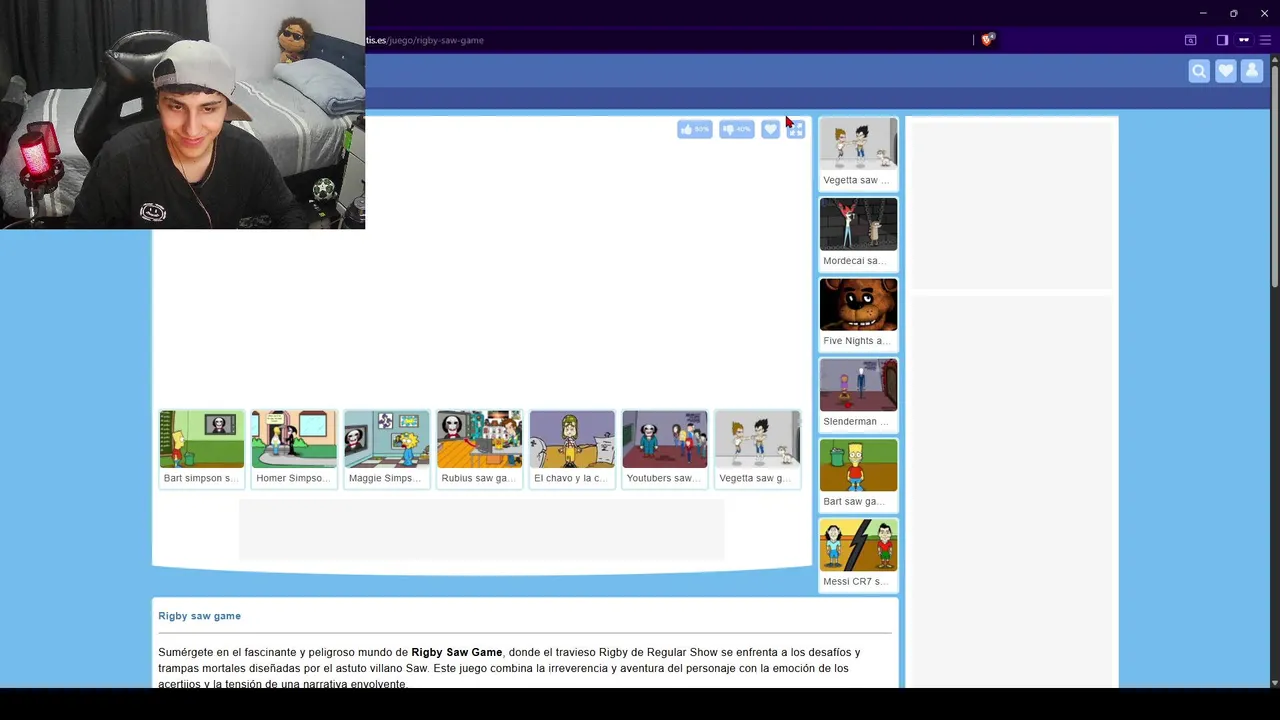This screenshot has width=1280, height=720.
Task: Open Slenderman game sidebar thumbnail
Action: point(858,385)
